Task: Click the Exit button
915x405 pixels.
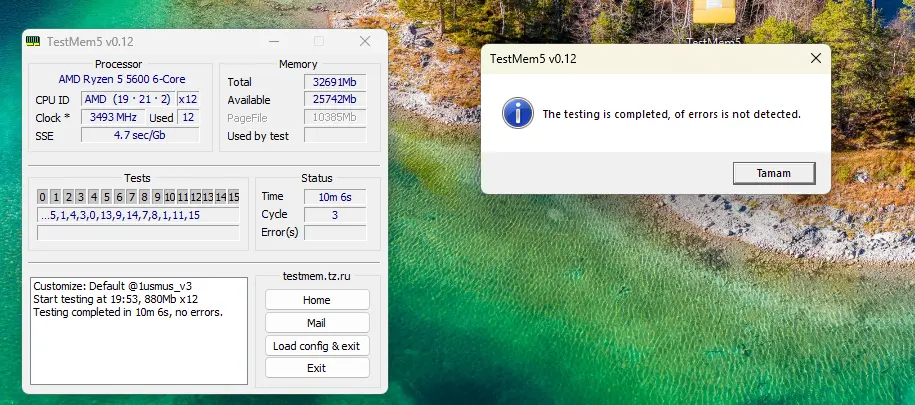Action: [317, 368]
